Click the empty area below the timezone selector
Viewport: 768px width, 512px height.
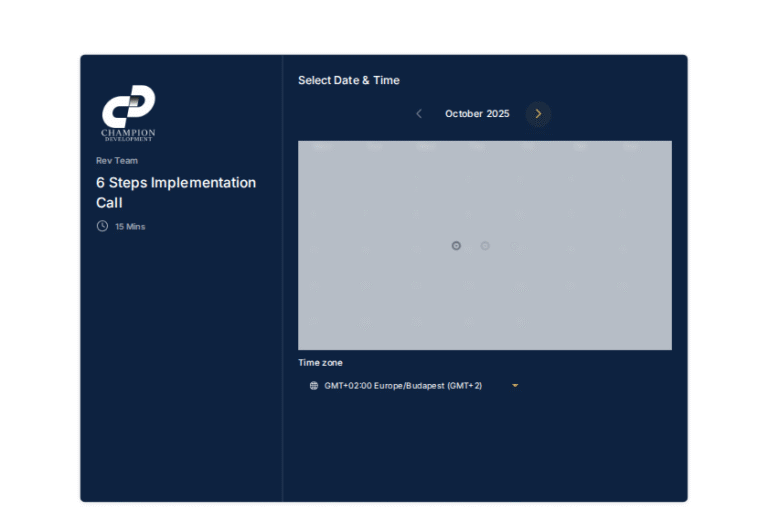(x=484, y=448)
